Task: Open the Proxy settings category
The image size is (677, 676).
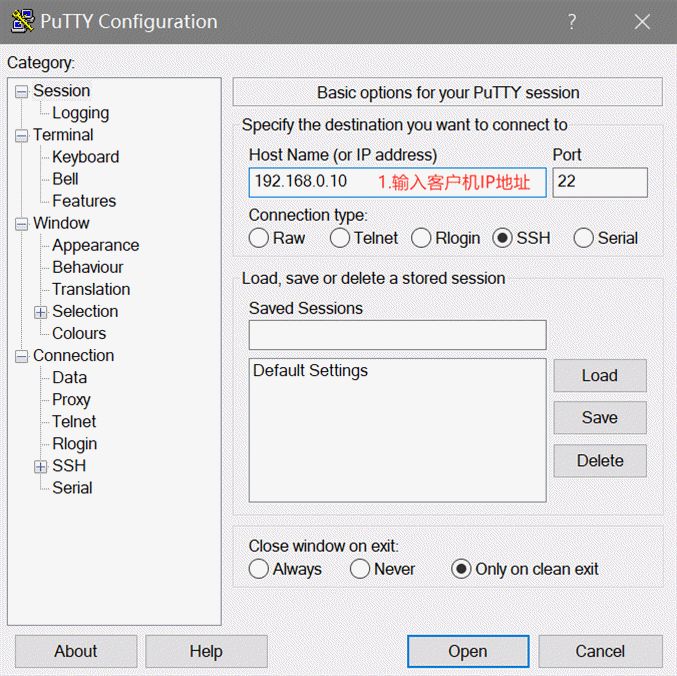Action: (x=71, y=400)
